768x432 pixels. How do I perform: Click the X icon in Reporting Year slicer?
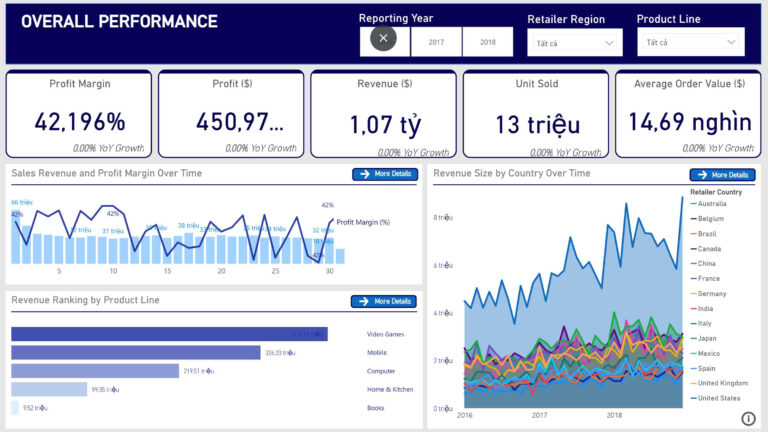385,39
